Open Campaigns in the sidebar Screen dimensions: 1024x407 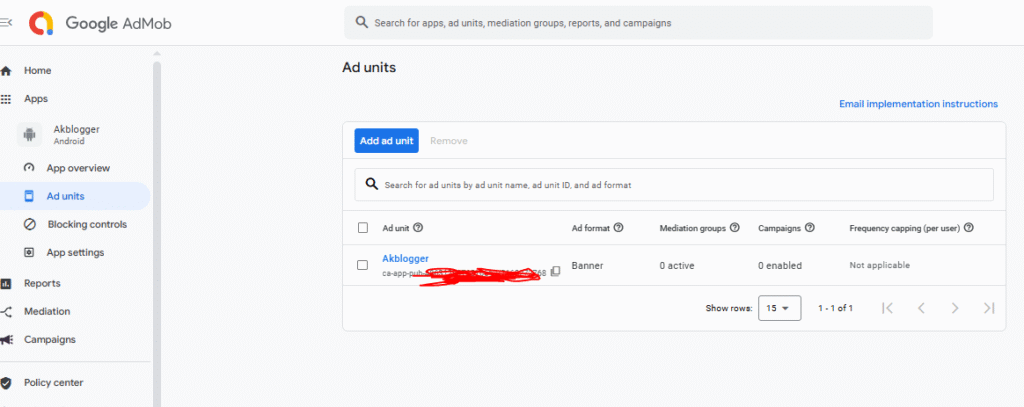tap(50, 340)
